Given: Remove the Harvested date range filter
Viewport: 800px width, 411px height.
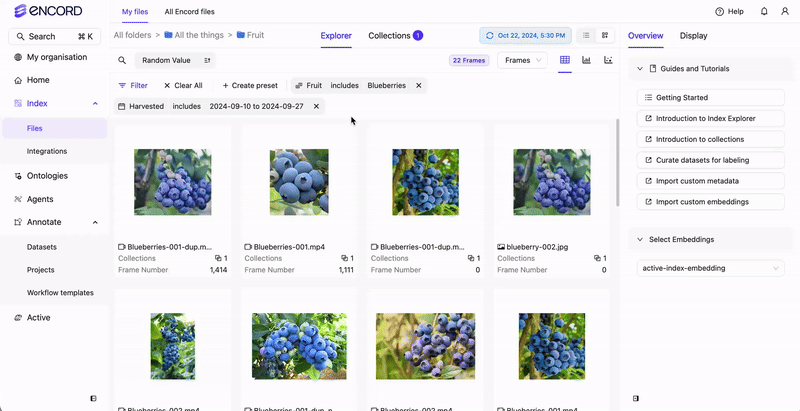Looking at the screenshot, I should click(x=316, y=107).
